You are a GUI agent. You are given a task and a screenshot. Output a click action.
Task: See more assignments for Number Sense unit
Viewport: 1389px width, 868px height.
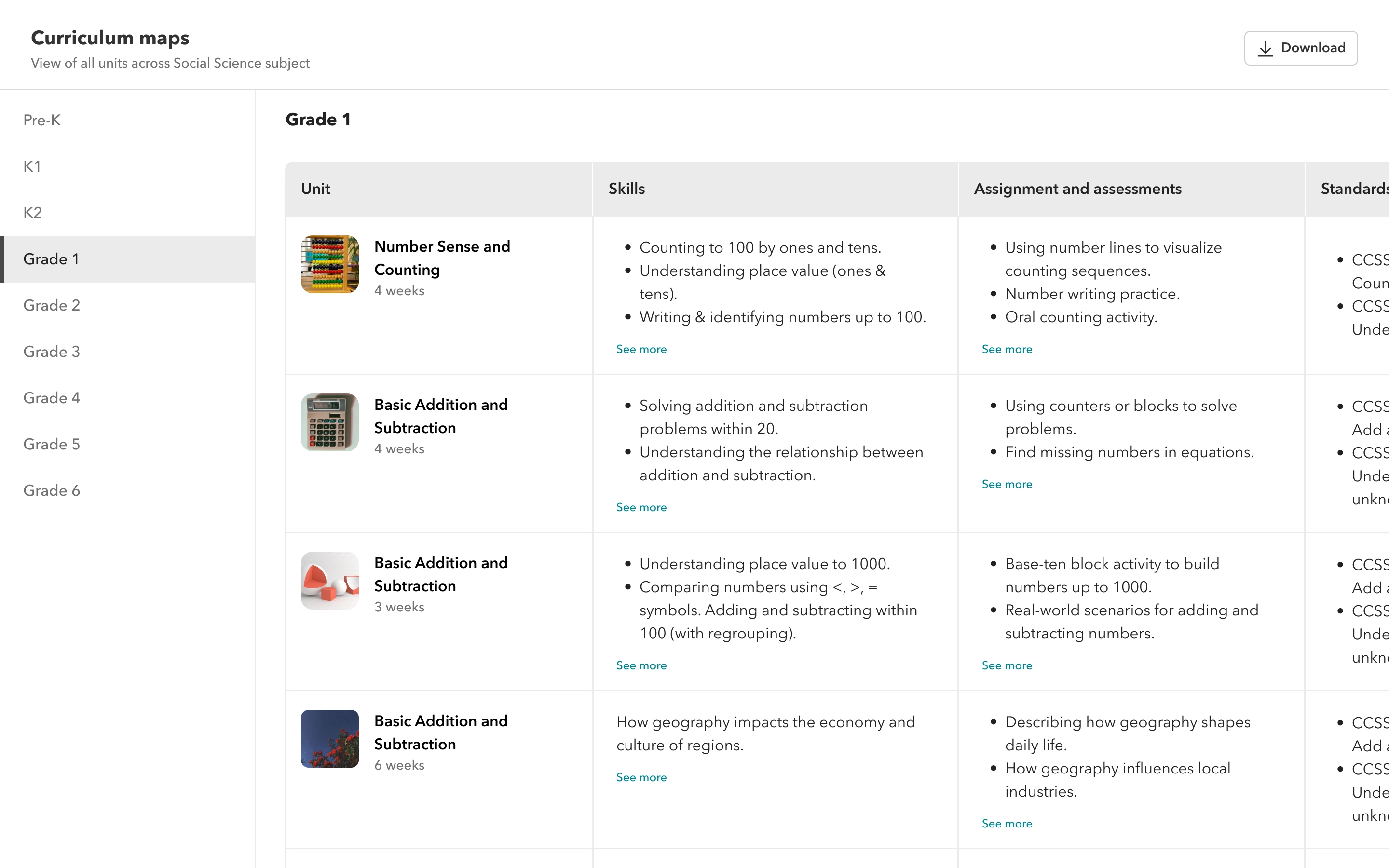(1005, 348)
